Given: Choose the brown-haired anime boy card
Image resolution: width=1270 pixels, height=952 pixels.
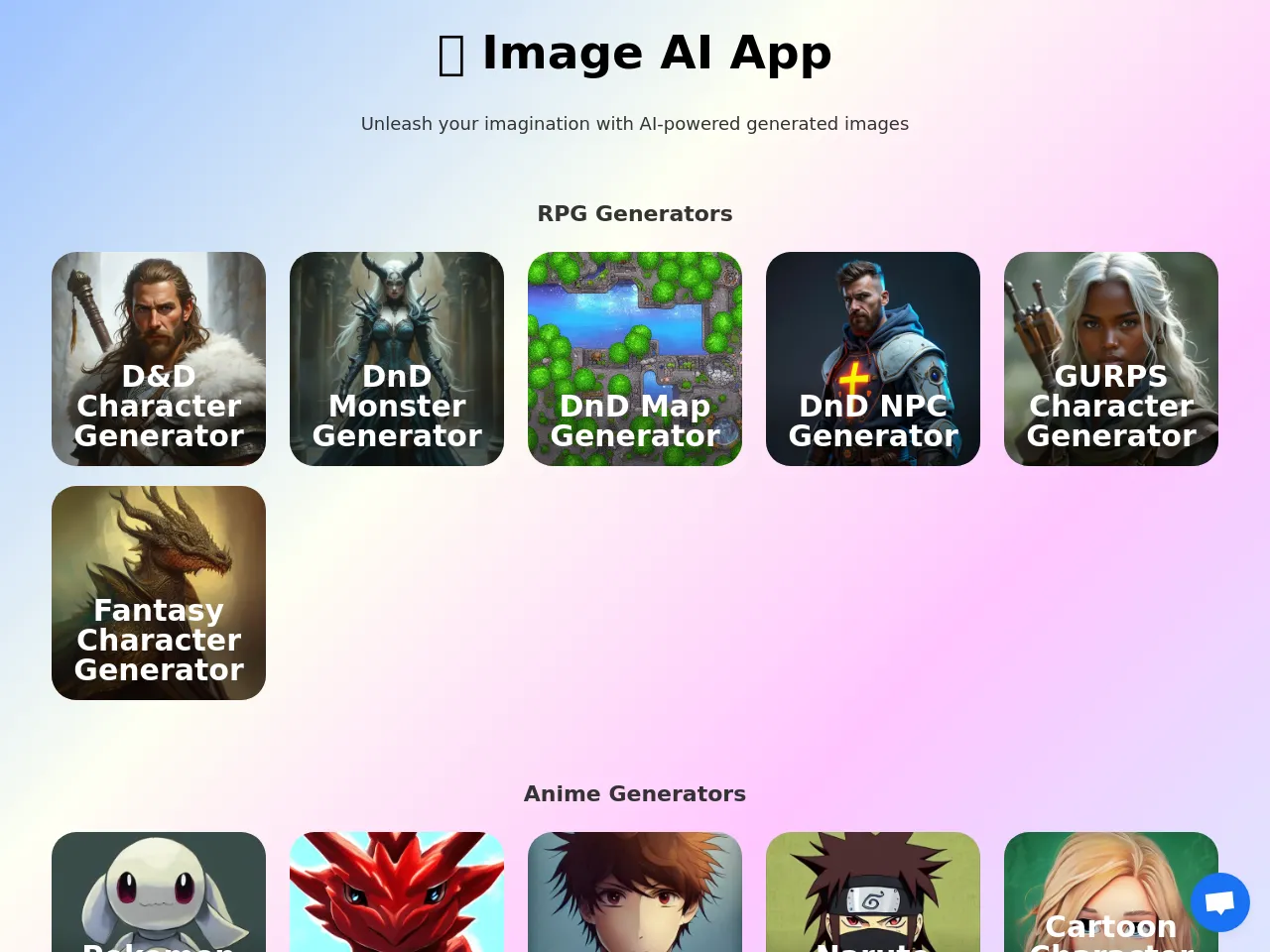Looking at the screenshot, I should pos(635,892).
